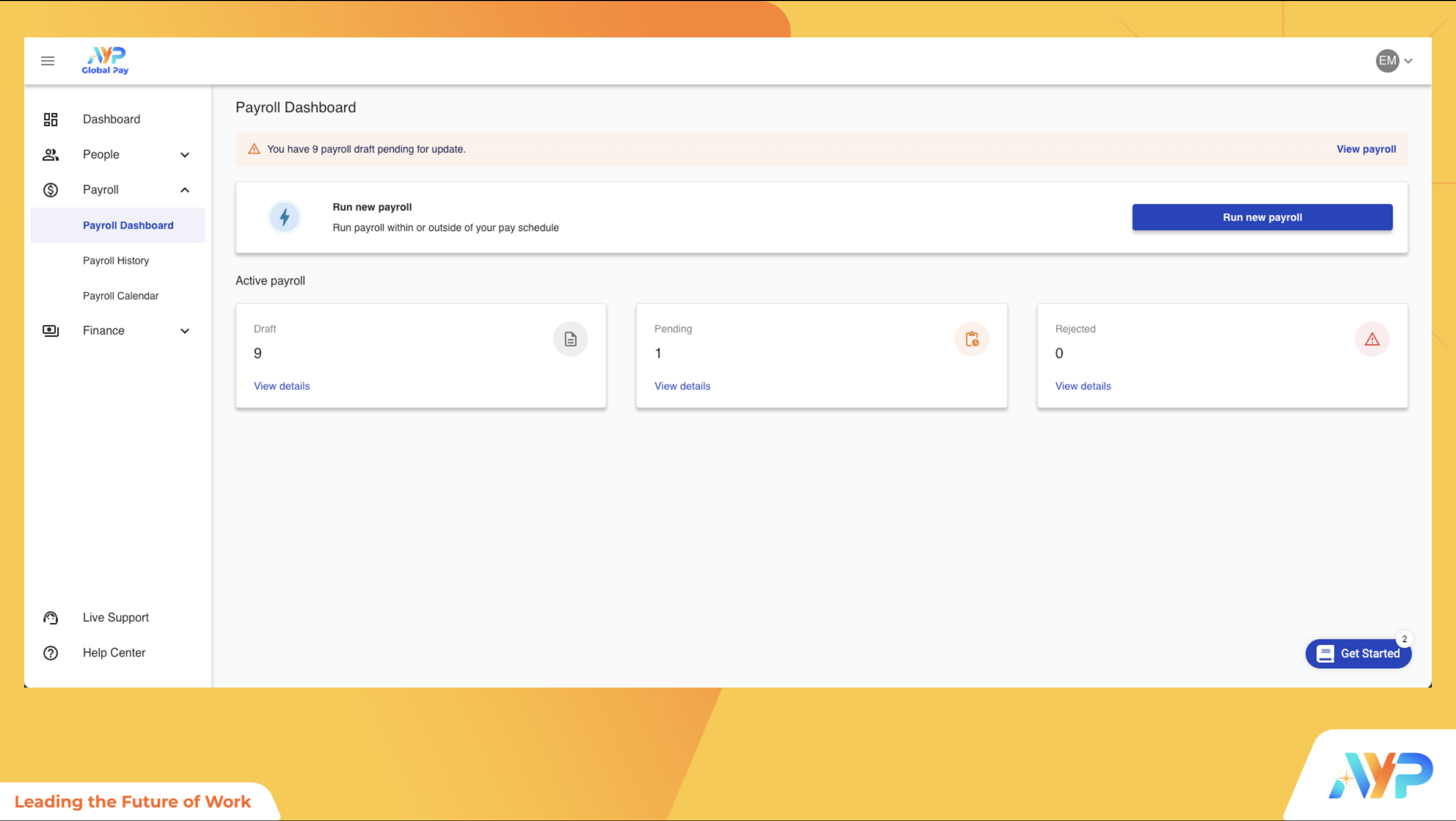Collapse the Payroll menu section

coord(184,190)
